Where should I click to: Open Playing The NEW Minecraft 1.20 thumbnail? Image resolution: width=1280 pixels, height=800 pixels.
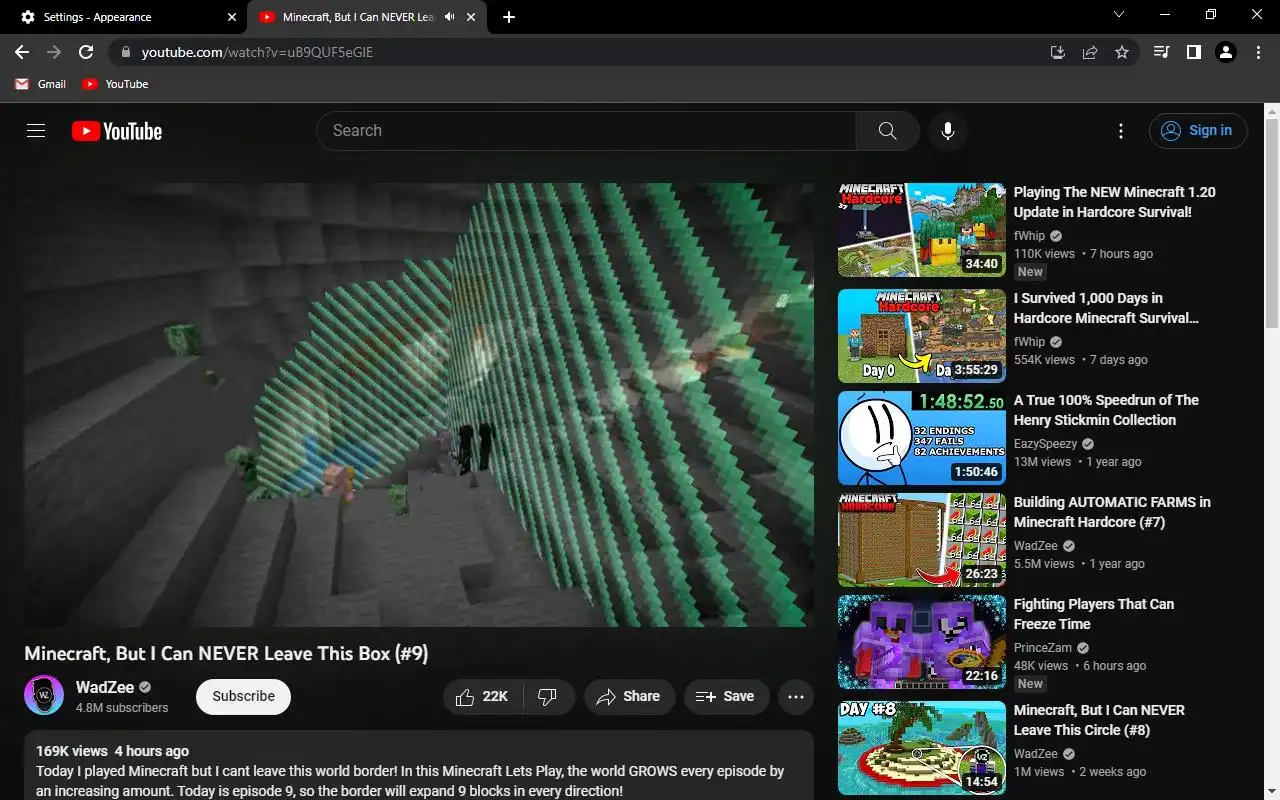point(922,229)
